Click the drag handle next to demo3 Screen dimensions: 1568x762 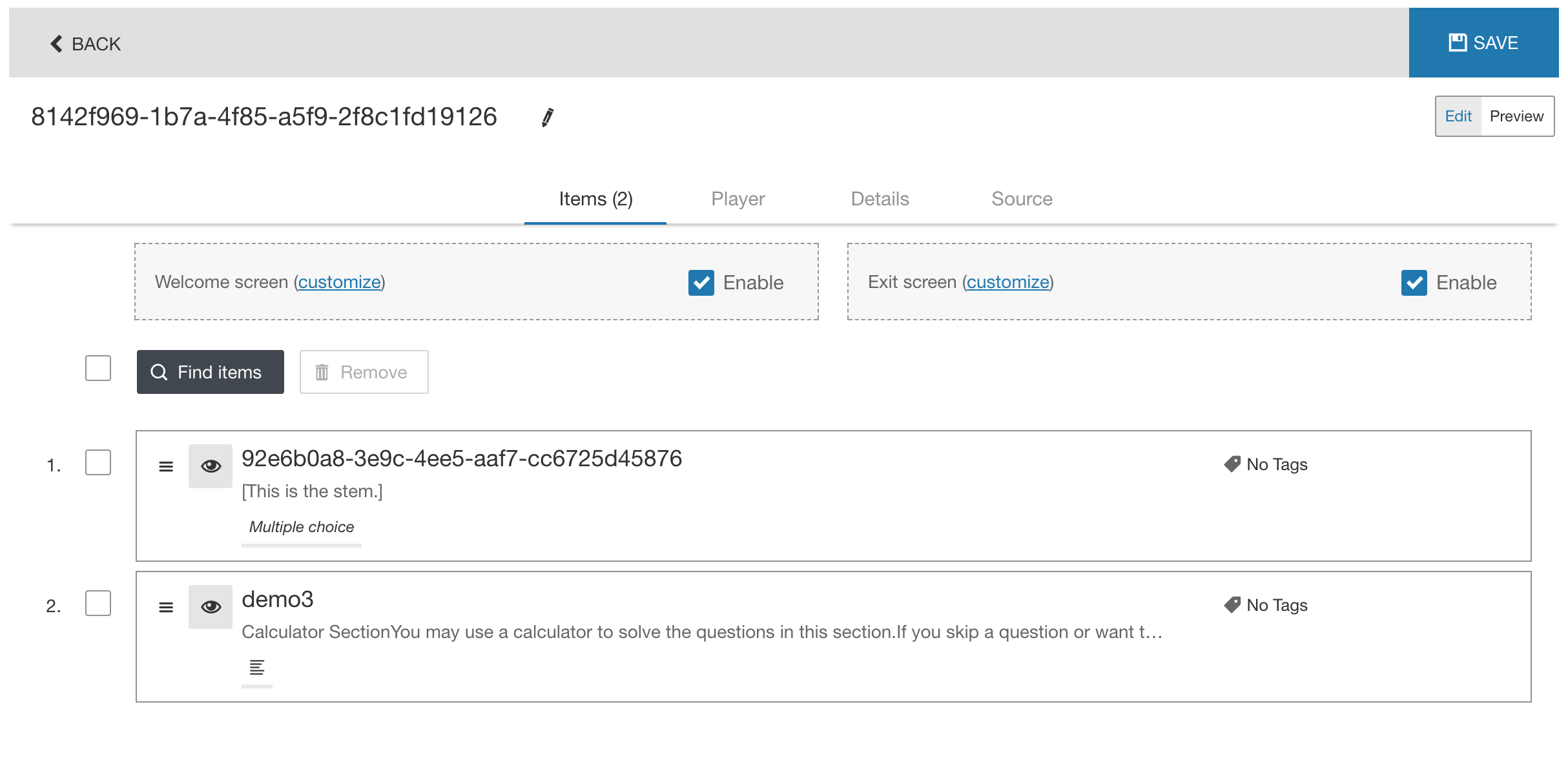[166, 606]
